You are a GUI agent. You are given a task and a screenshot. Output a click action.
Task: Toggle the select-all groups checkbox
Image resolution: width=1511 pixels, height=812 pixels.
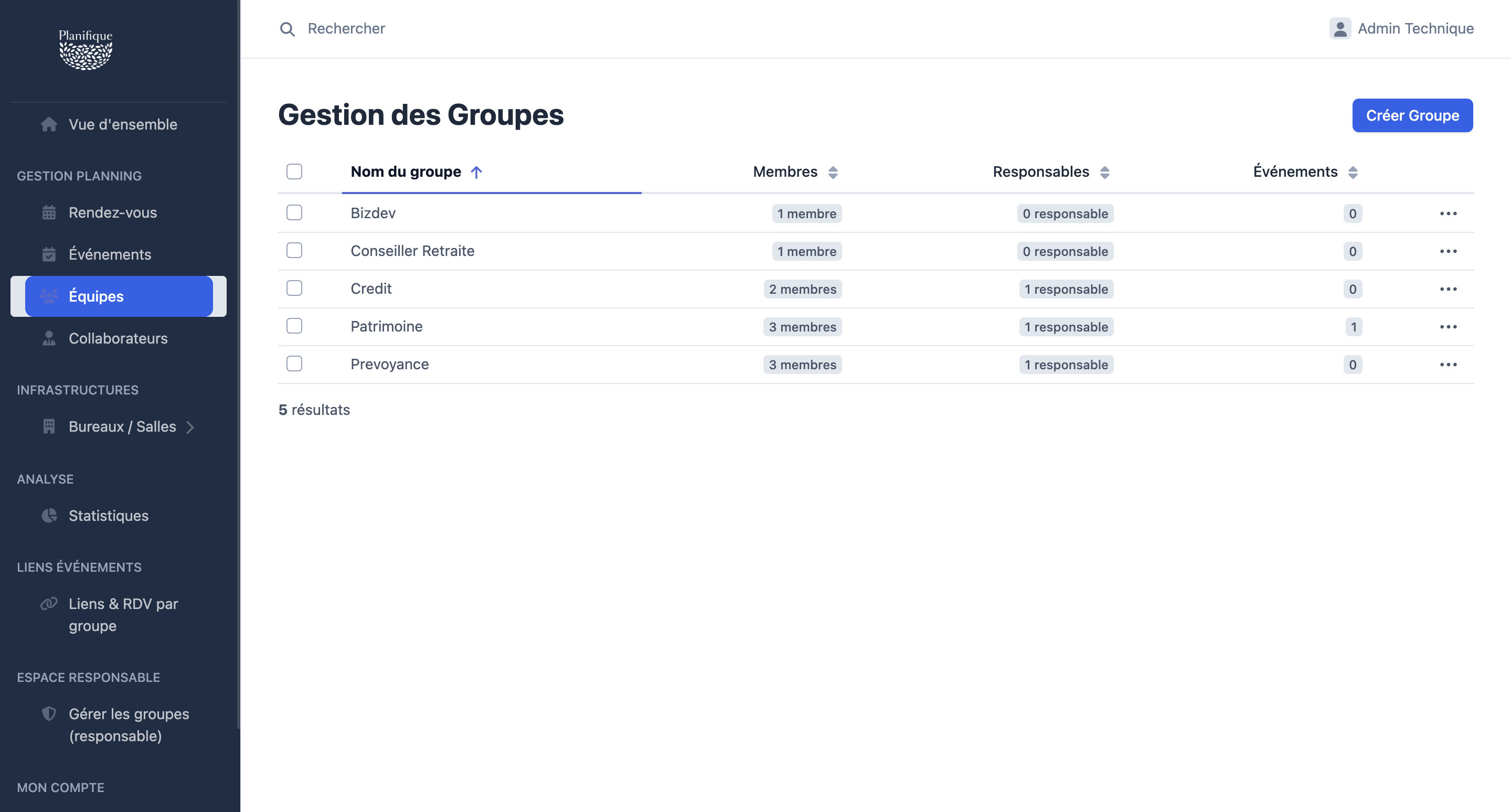click(294, 171)
